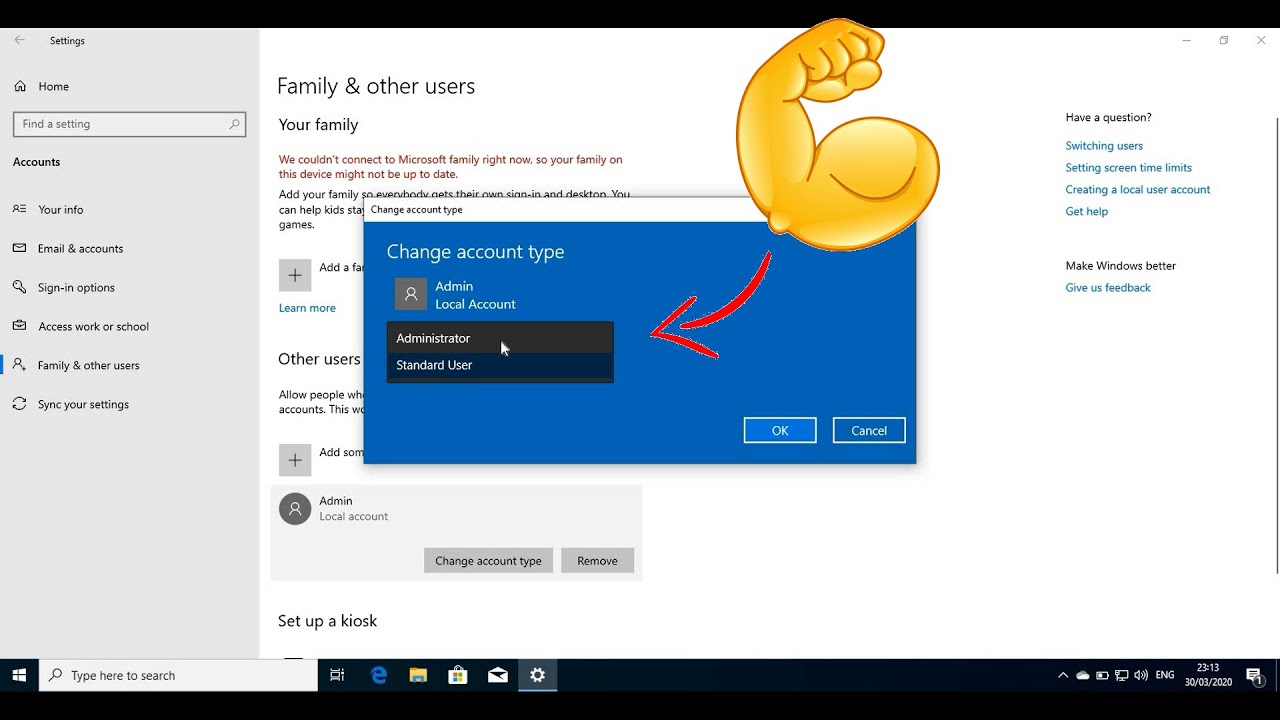Click the plus icon to add a family member
The height and width of the screenshot is (720, 1280).
click(x=295, y=275)
